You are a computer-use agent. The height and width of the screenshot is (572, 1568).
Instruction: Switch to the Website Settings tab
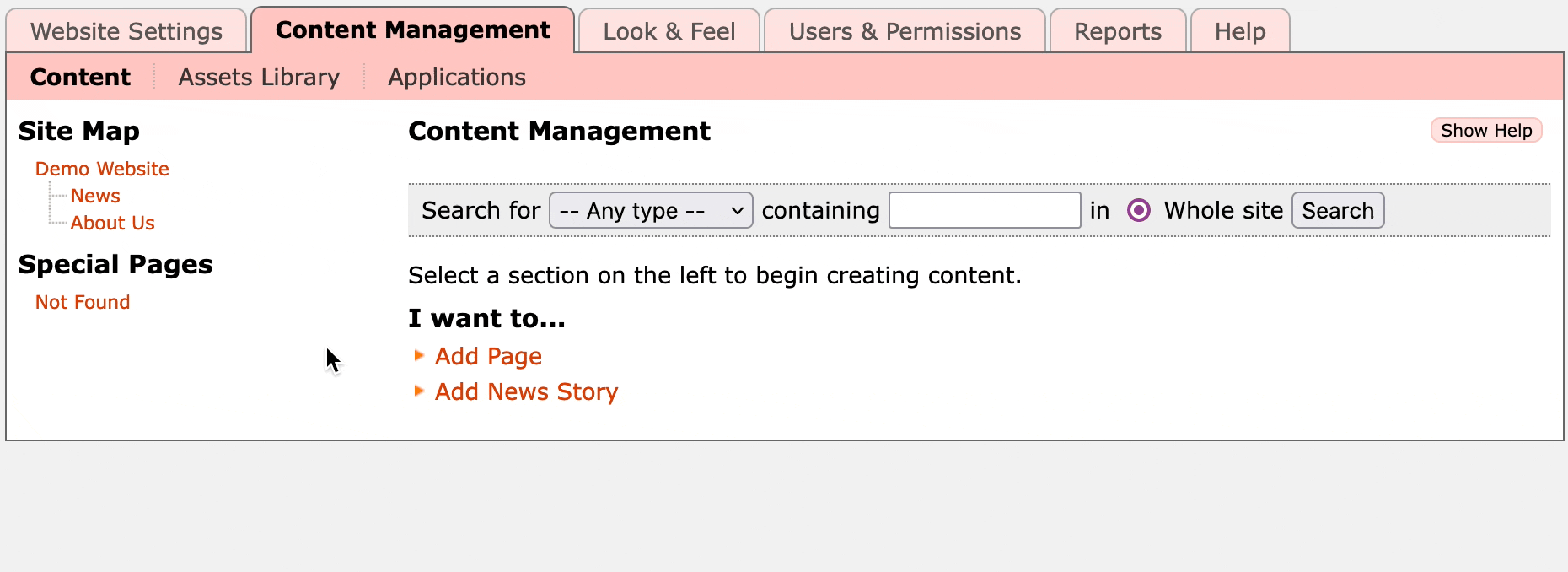click(x=126, y=31)
